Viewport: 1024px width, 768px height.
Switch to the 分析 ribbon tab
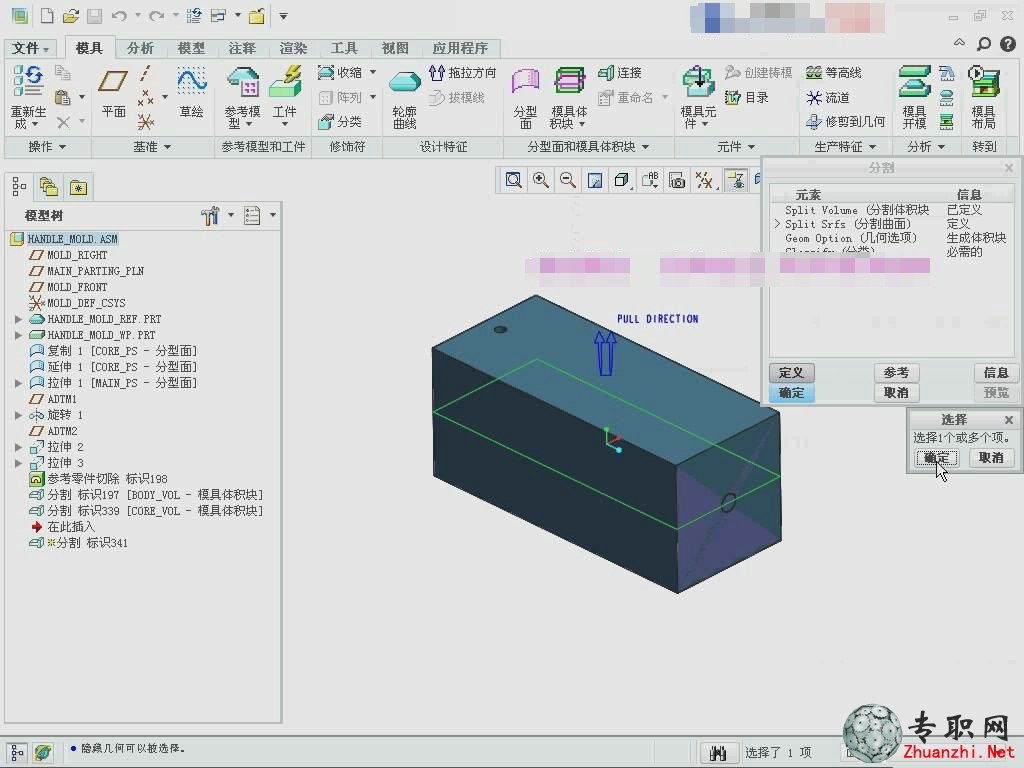coord(140,48)
